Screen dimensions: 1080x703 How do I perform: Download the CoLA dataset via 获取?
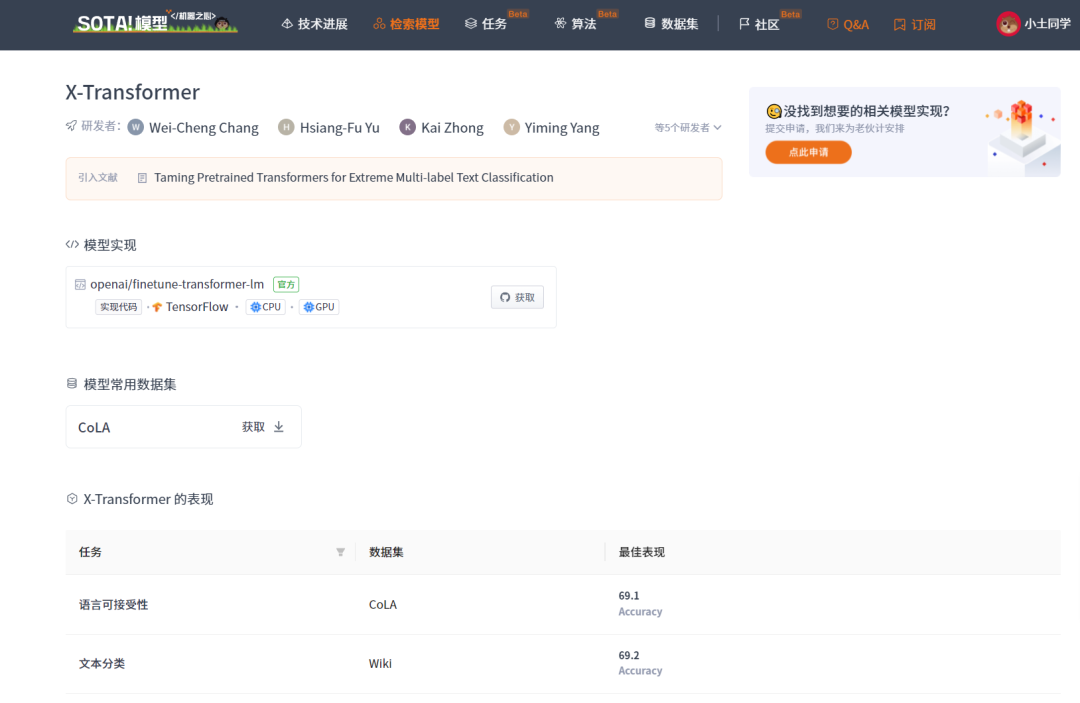point(263,427)
